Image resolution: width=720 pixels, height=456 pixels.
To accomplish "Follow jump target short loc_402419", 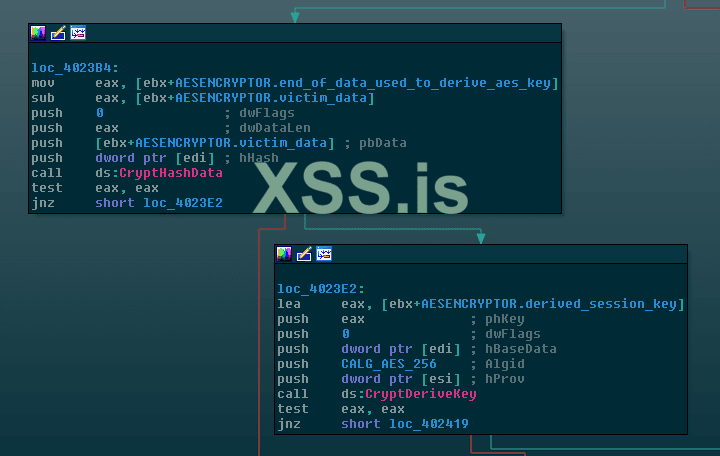I will (405, 423).
